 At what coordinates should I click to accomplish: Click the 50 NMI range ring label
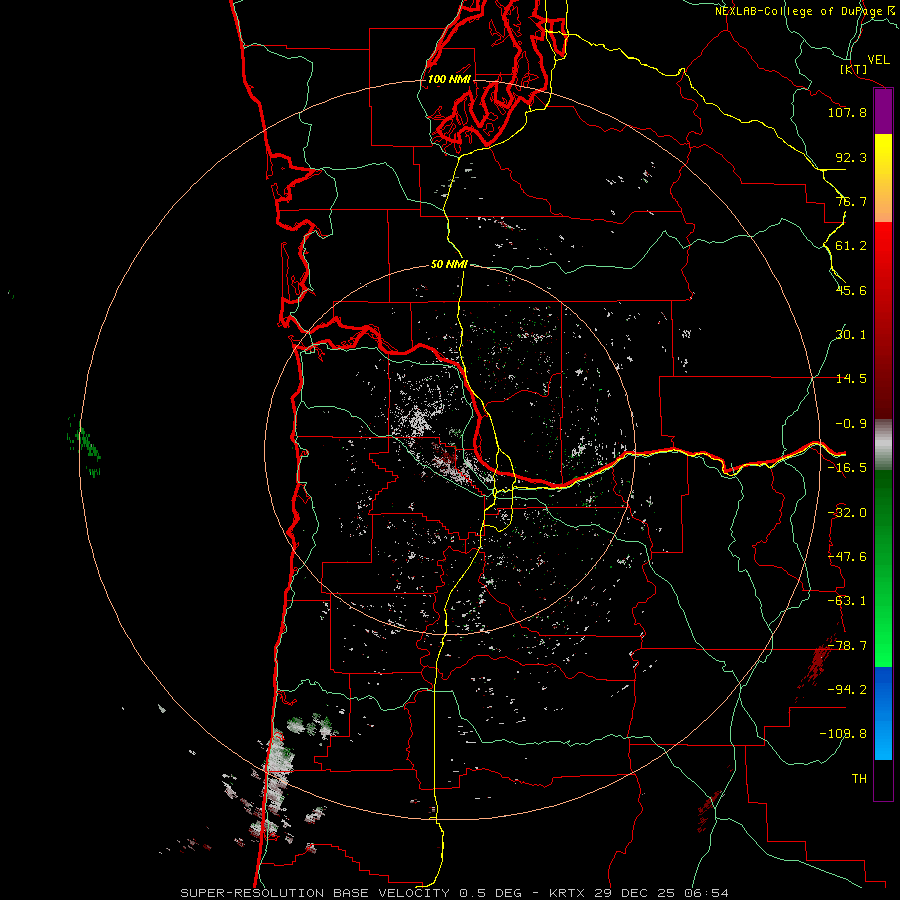click(449, 265)
